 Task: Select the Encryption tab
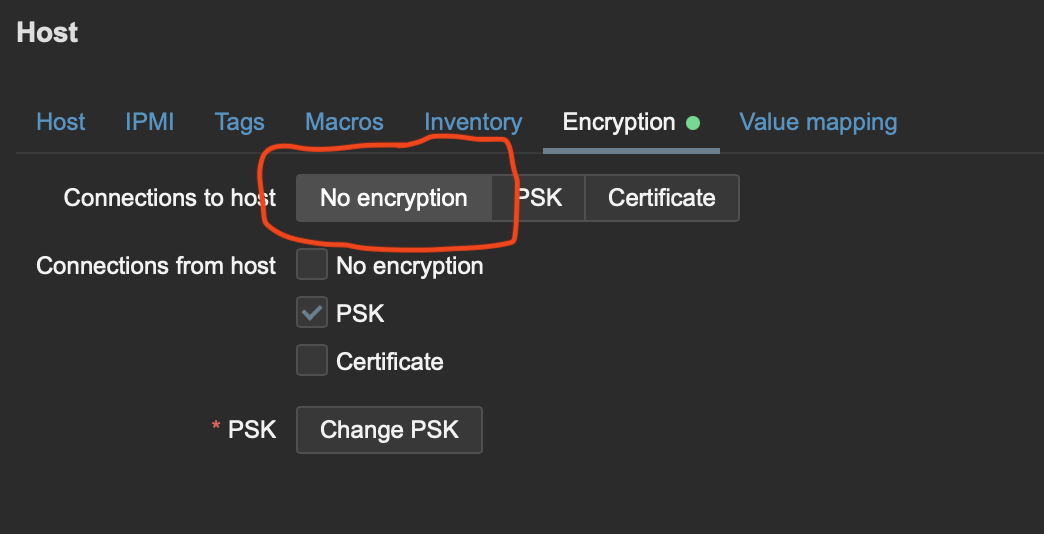coord(619,122)
